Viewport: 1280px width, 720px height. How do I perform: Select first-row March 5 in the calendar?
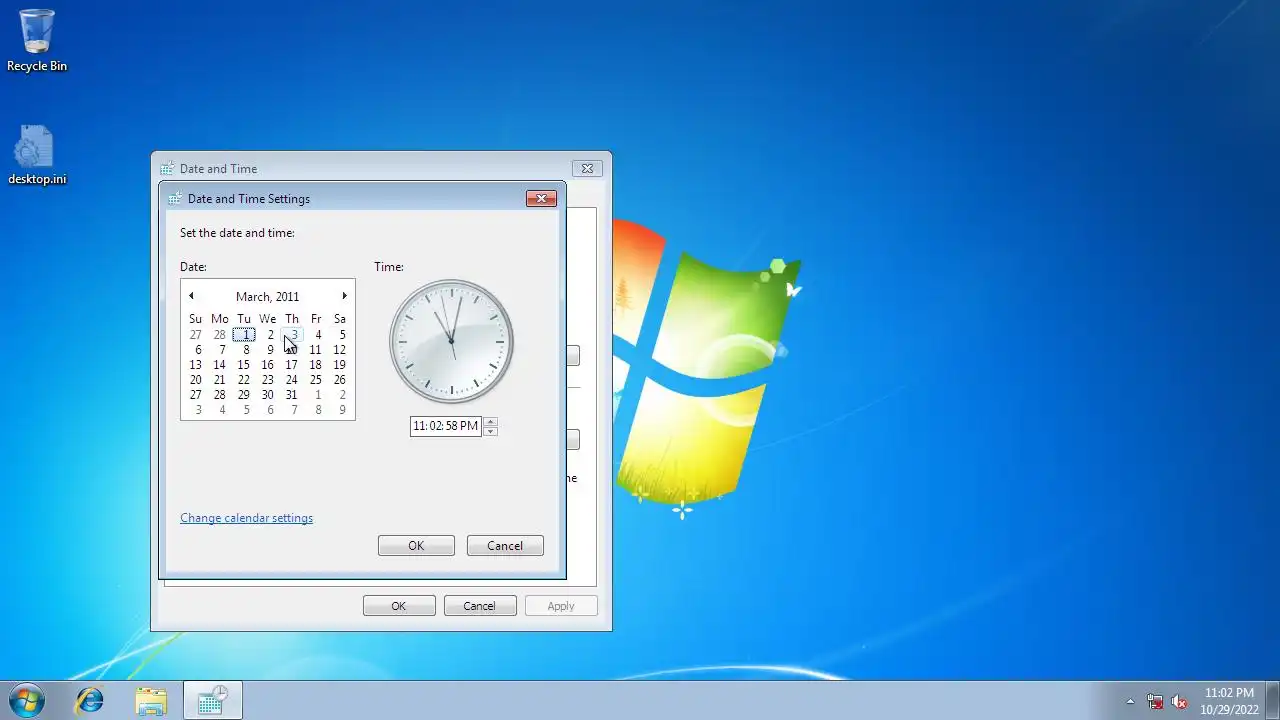340,335
